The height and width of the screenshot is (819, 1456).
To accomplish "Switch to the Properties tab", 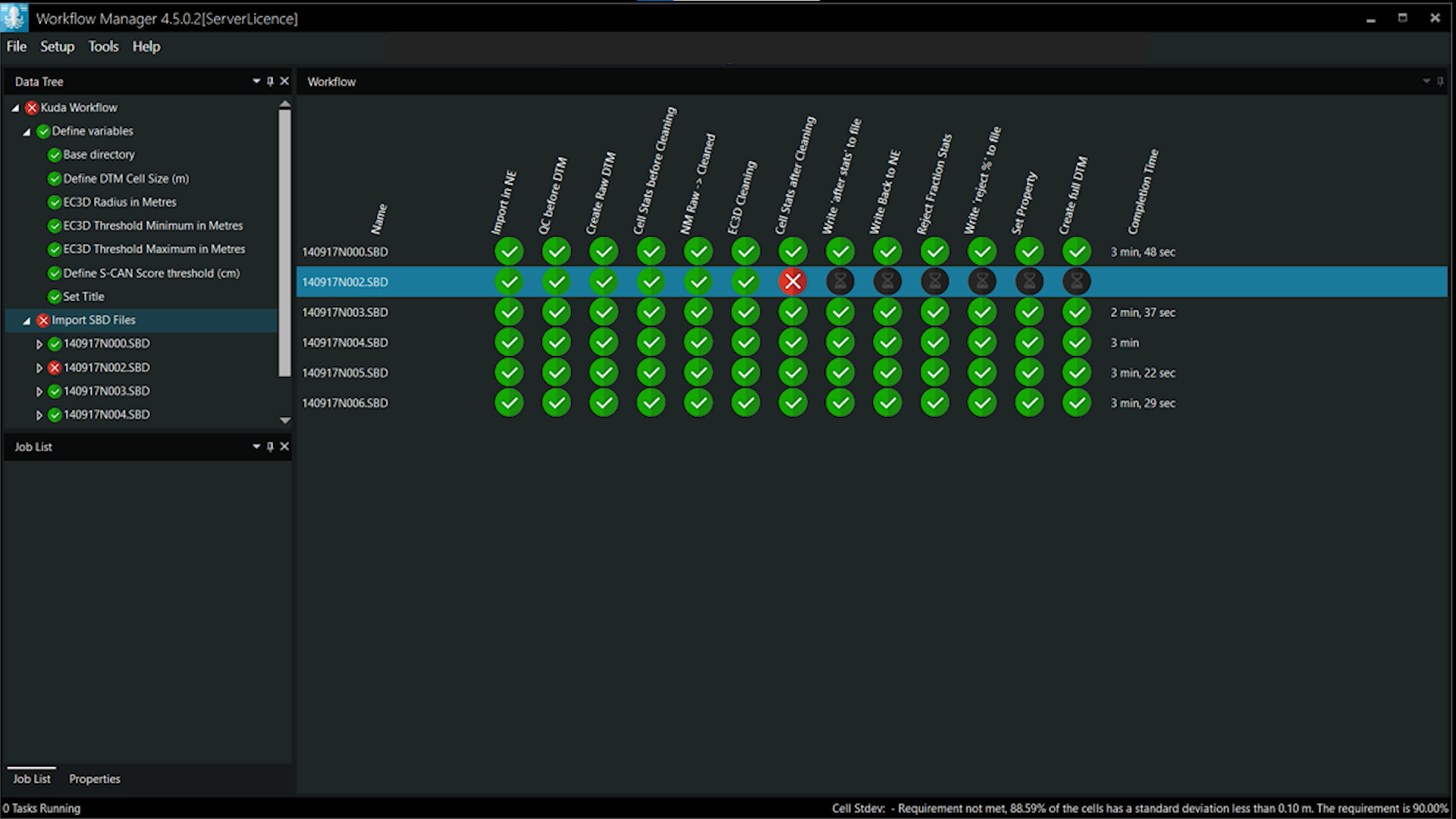I will 95,779.
